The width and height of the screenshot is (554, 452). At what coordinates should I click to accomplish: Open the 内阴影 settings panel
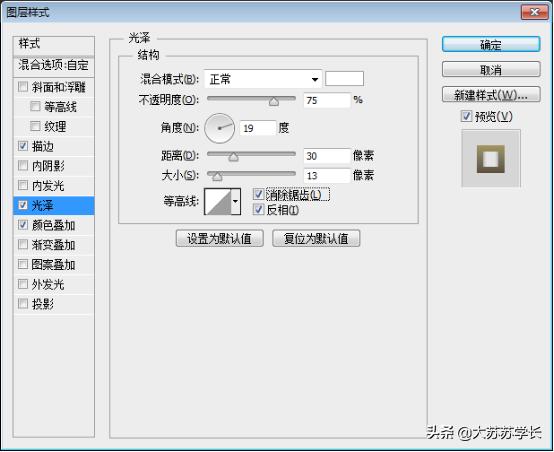[x=48, y=166]
